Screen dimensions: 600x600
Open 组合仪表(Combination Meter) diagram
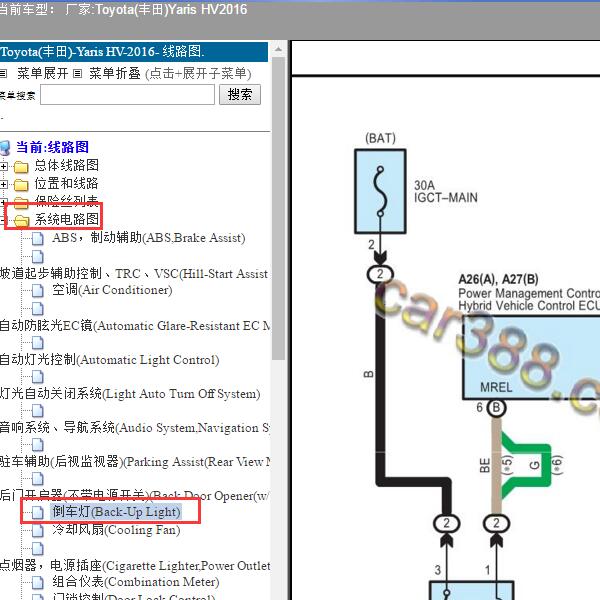pyautogui.click(x=136, y=582)
